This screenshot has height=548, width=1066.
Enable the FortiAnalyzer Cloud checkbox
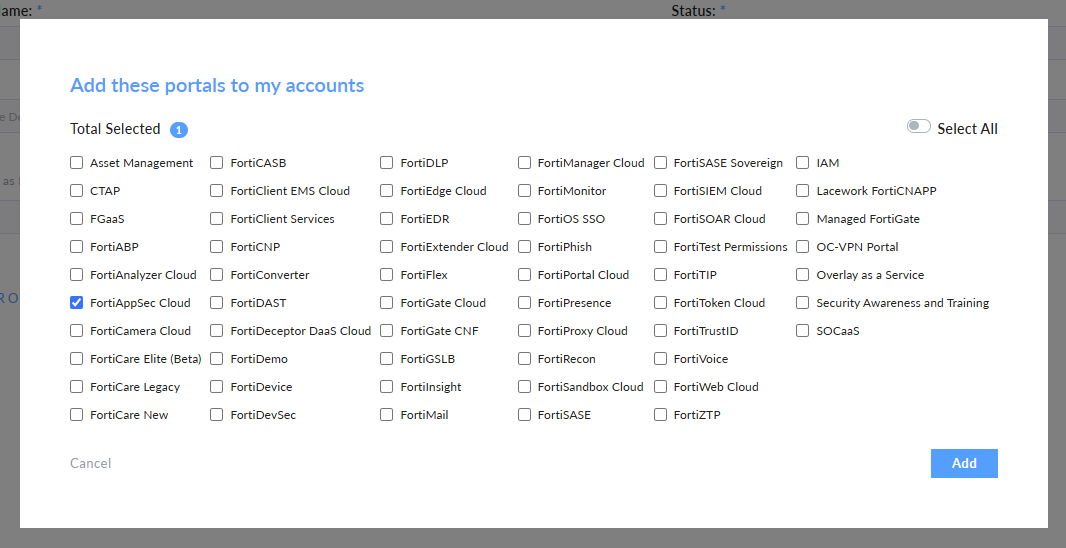tap(77, 275)
